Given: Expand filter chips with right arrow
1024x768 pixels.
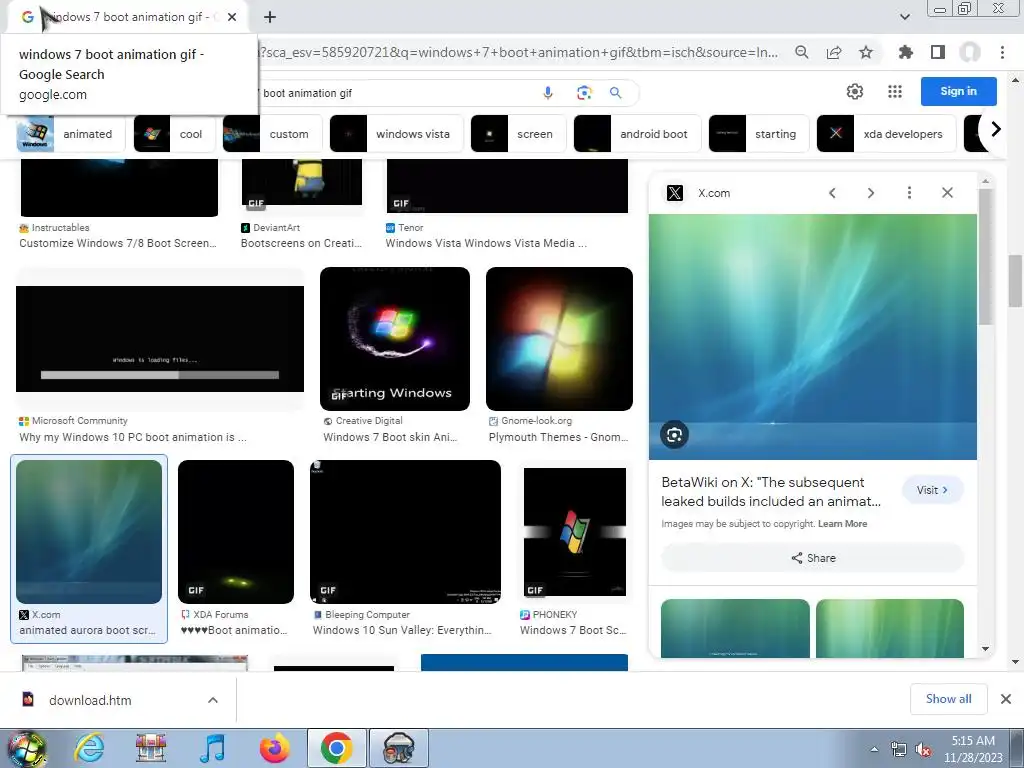Looking at the screenshot, I should (995, 129).
